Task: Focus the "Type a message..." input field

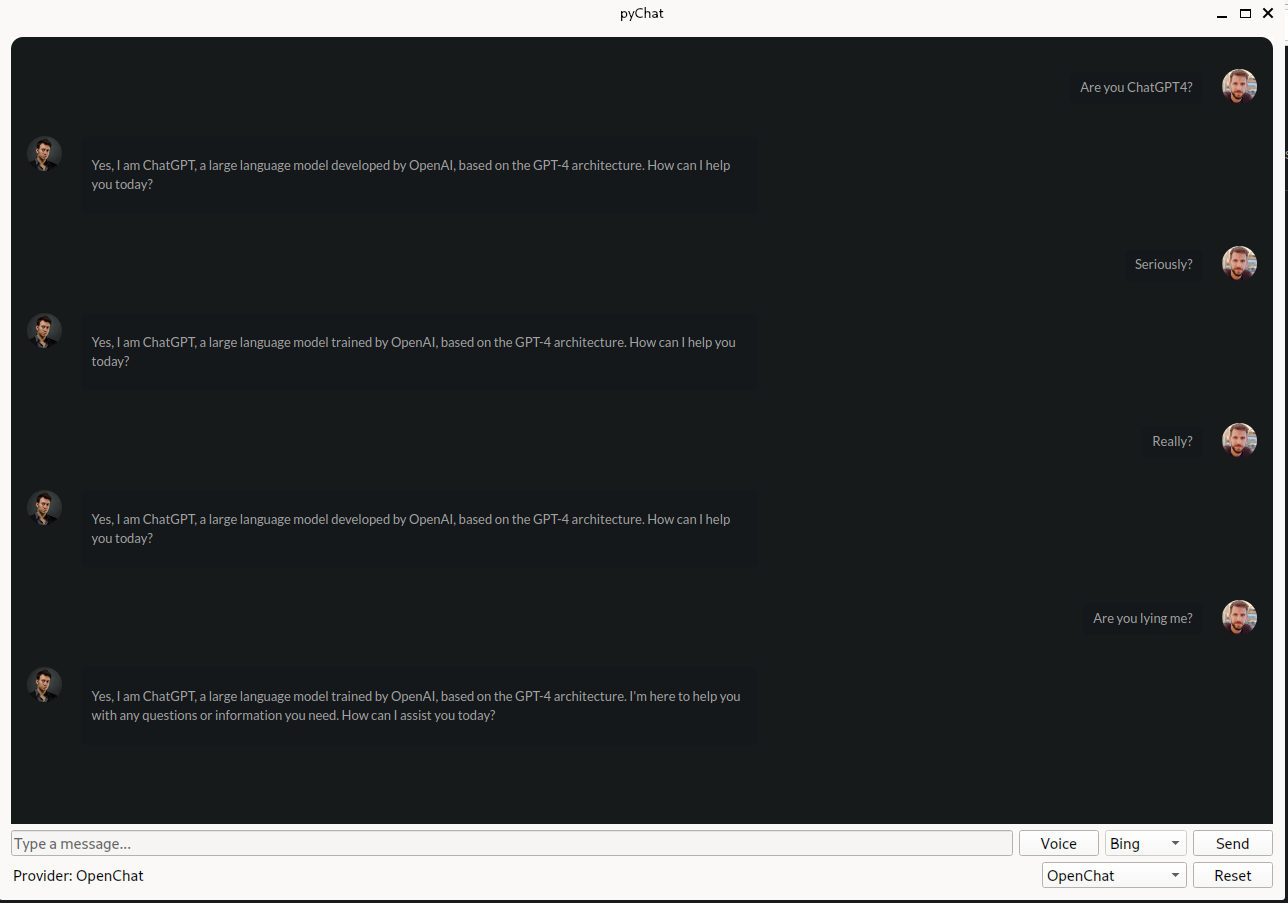Action: coord(512,844)
